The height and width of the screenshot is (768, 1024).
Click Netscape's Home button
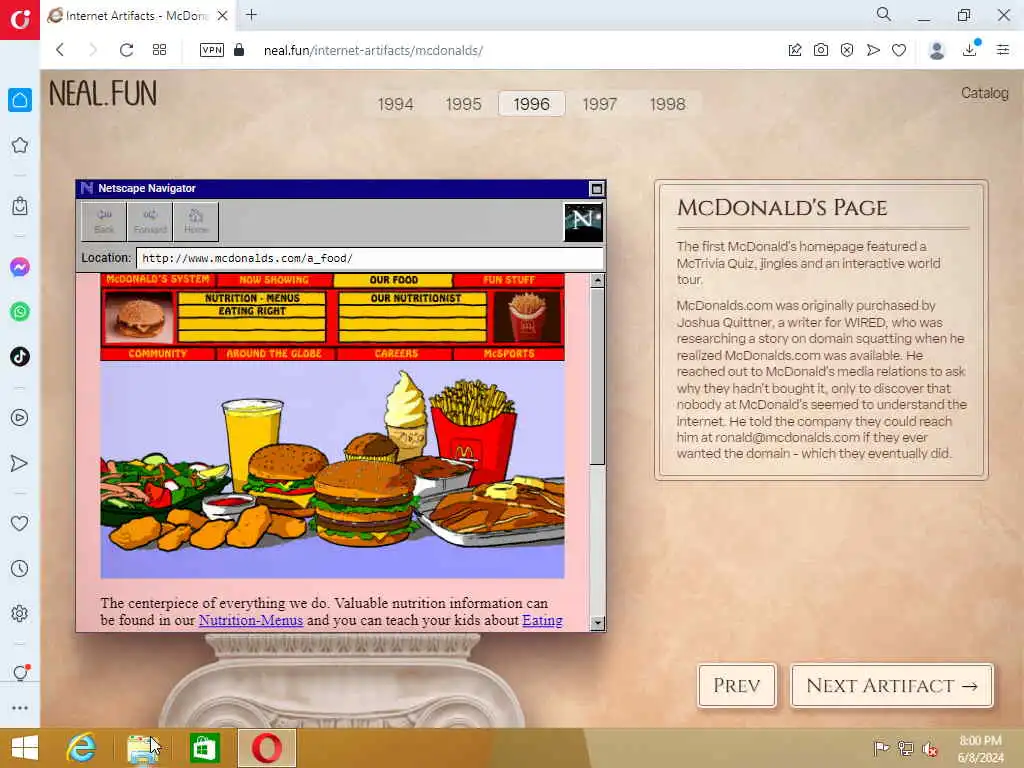pos(196,221)
